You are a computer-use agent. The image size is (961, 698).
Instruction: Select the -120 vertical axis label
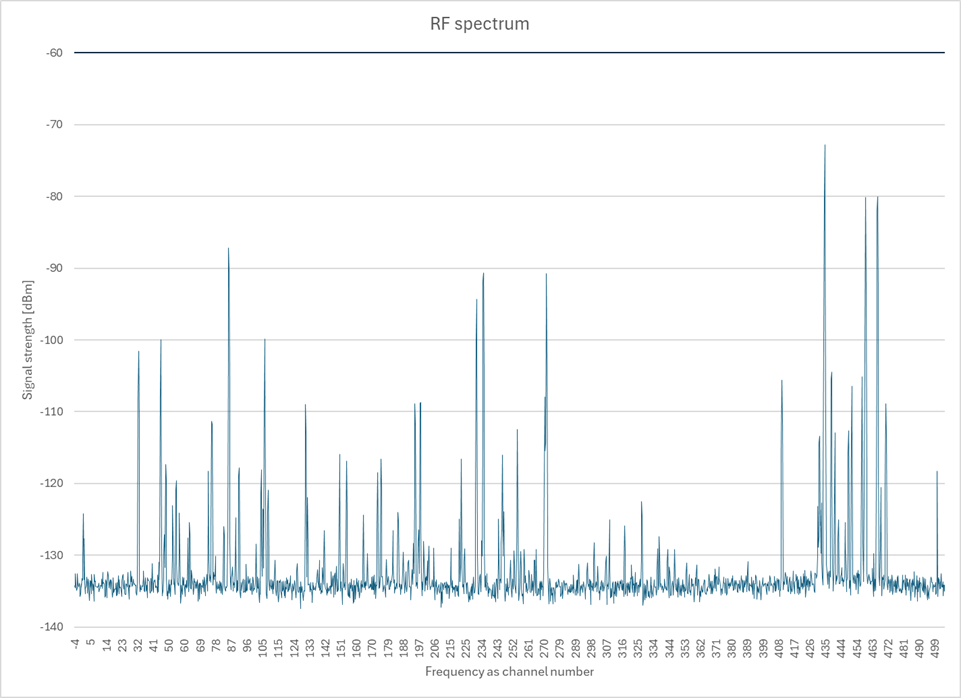[x=52, y=483]
